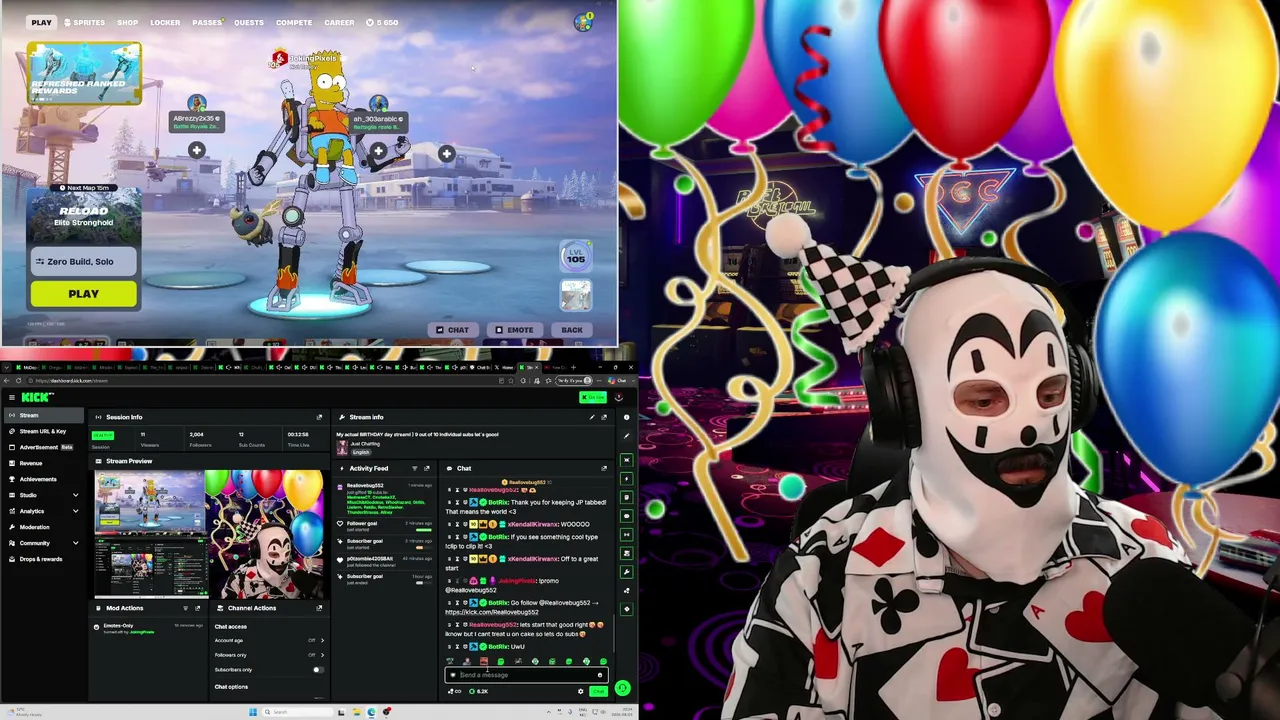Open the Windows Start button
The height and width of the screenshot is (720, 1280).
(253, 712)
